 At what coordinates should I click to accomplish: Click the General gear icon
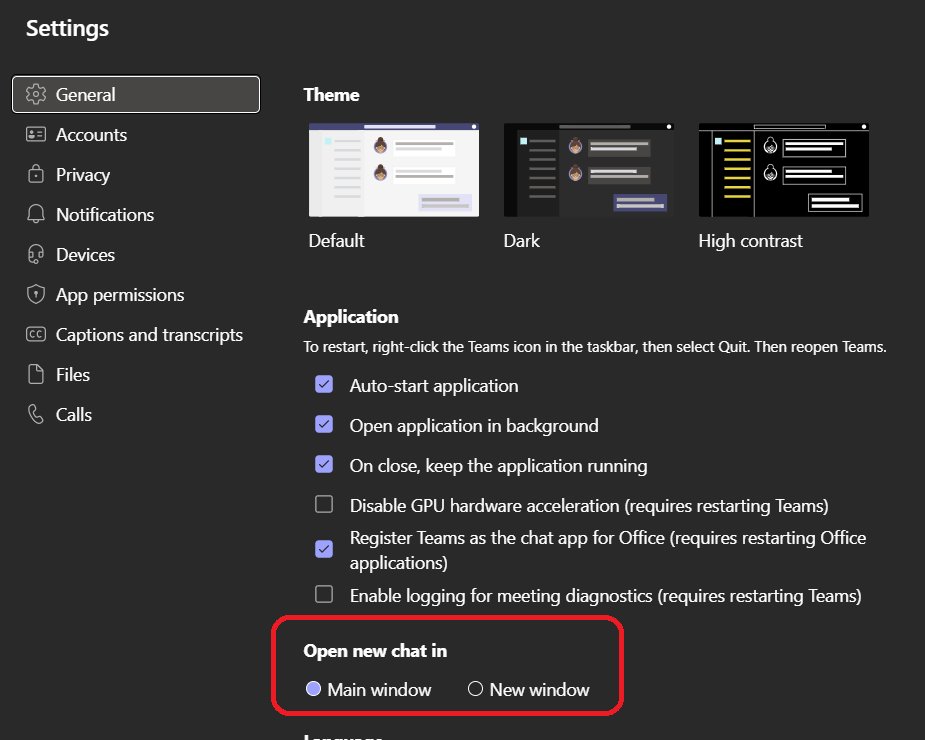(x=36, y=95)
